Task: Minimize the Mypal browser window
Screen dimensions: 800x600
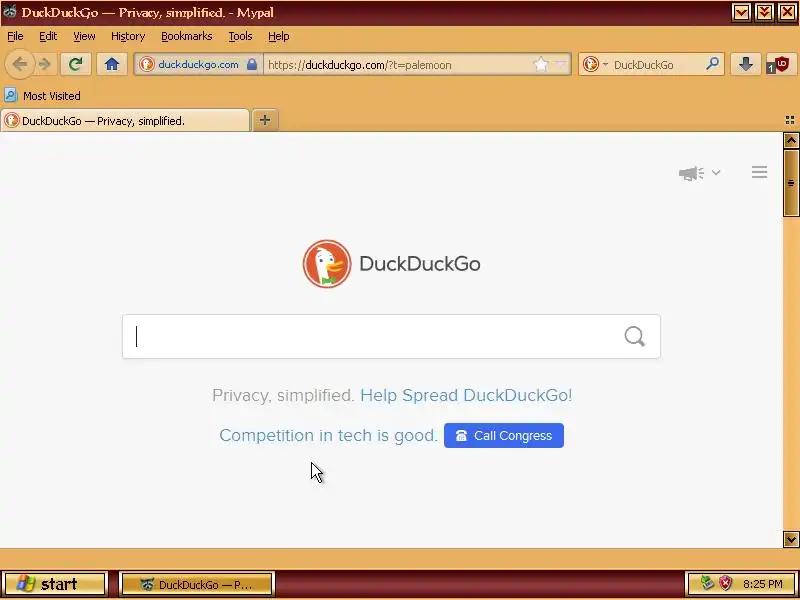Action: click(x=741, y=12)
